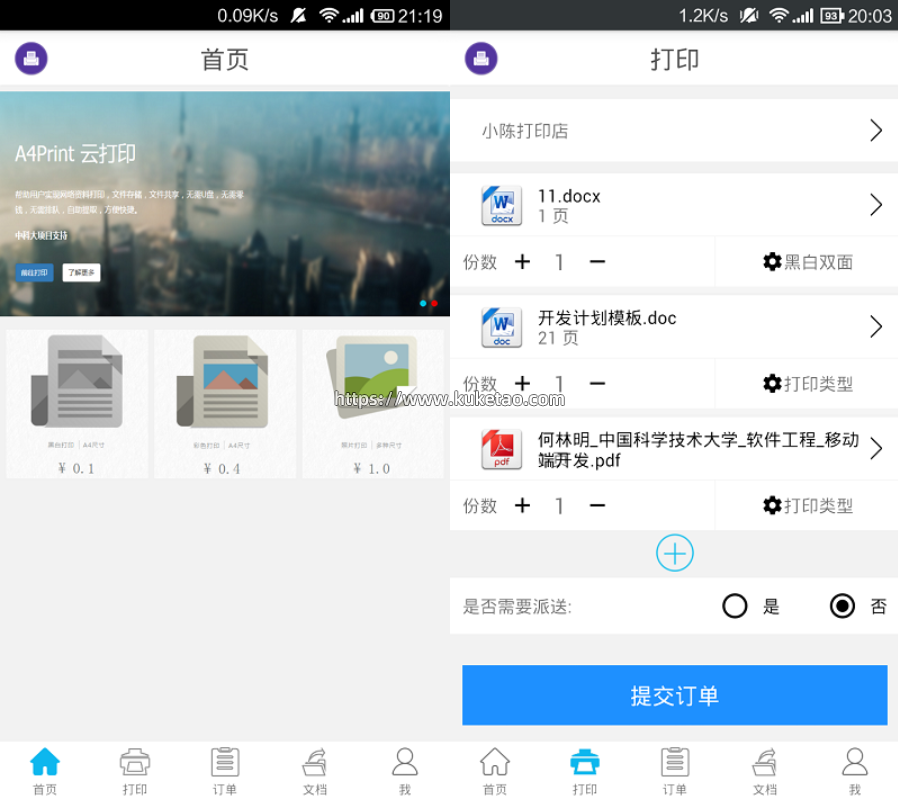
Task: Decrease copies for the pdf file
Action: (597, 505)
